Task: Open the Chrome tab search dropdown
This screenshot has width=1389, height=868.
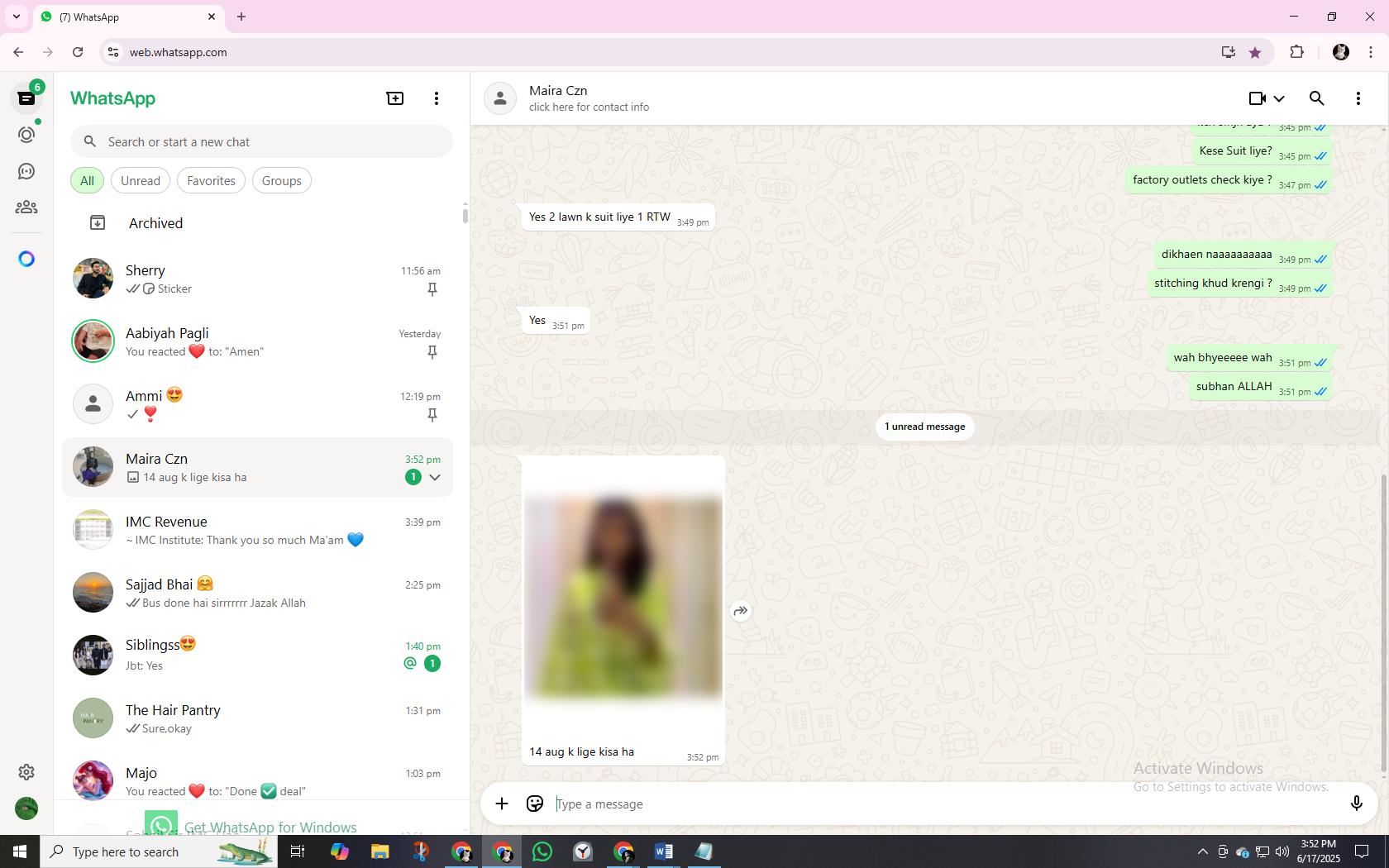Action: [16, 17]
